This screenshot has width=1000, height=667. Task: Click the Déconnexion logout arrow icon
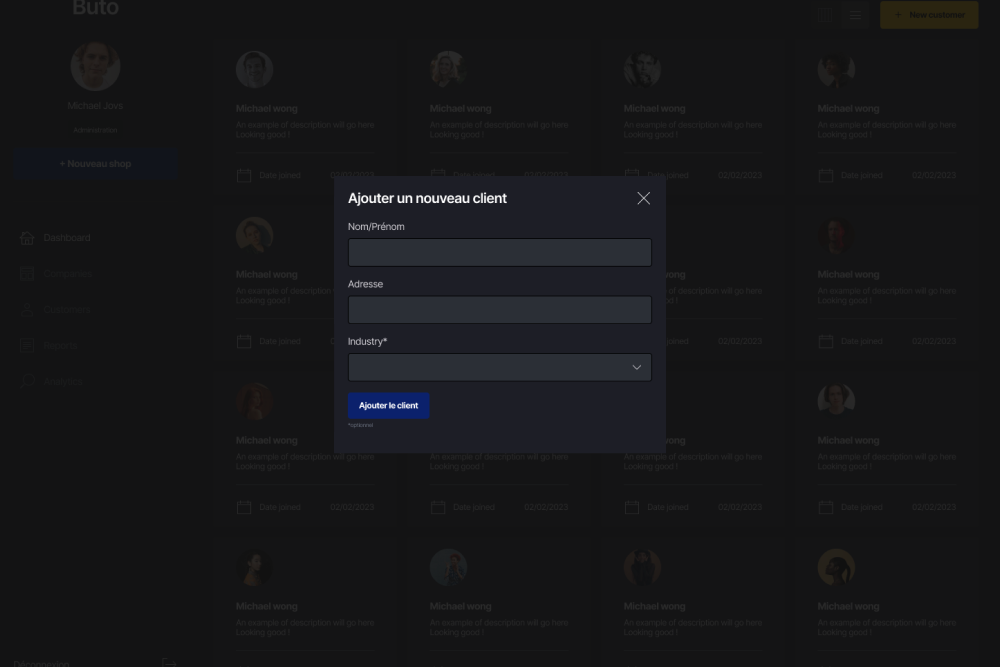pos(169,661)
